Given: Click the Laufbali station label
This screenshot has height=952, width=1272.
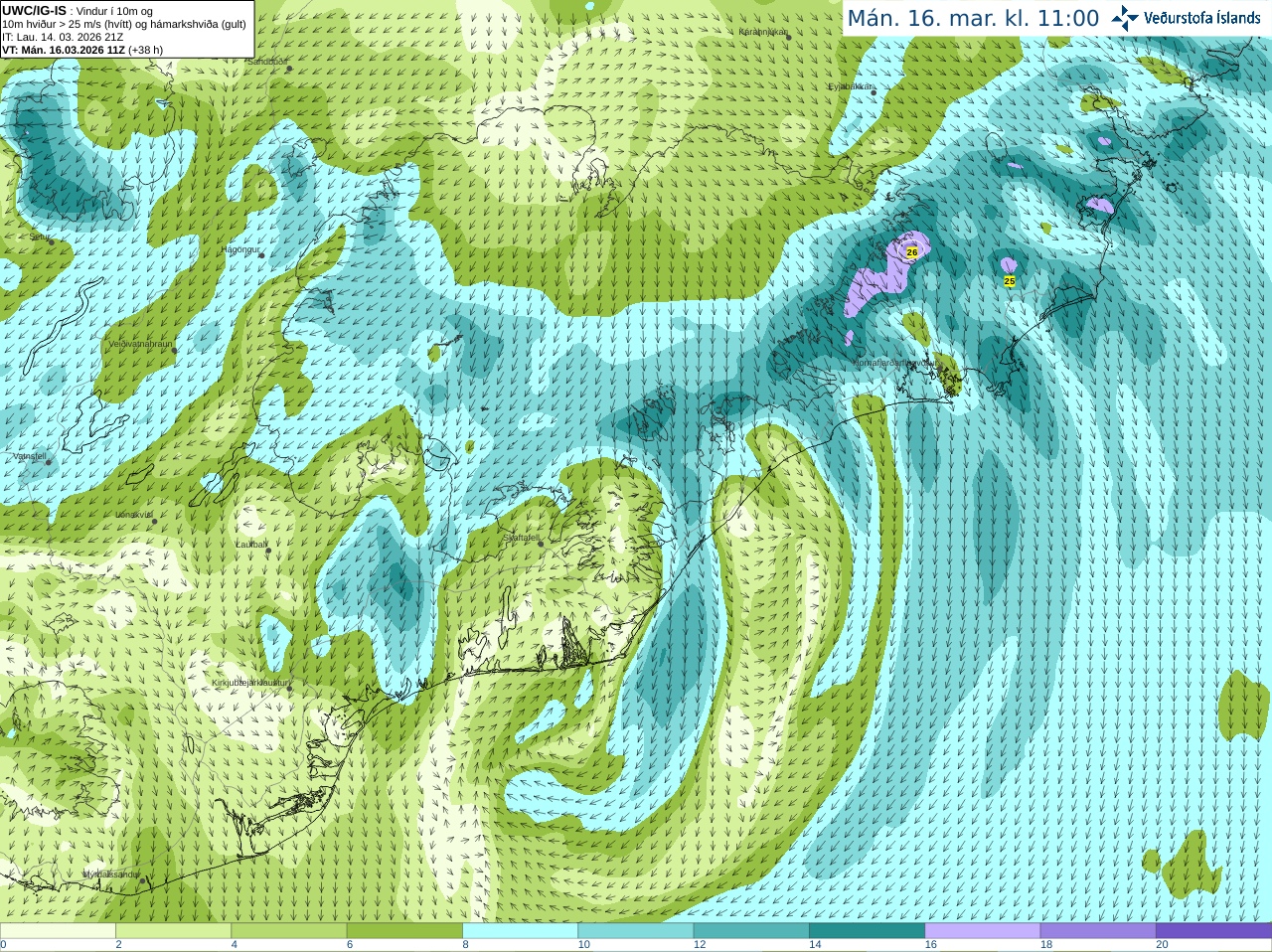Looking at the screenshot, I should coord(251,545).
